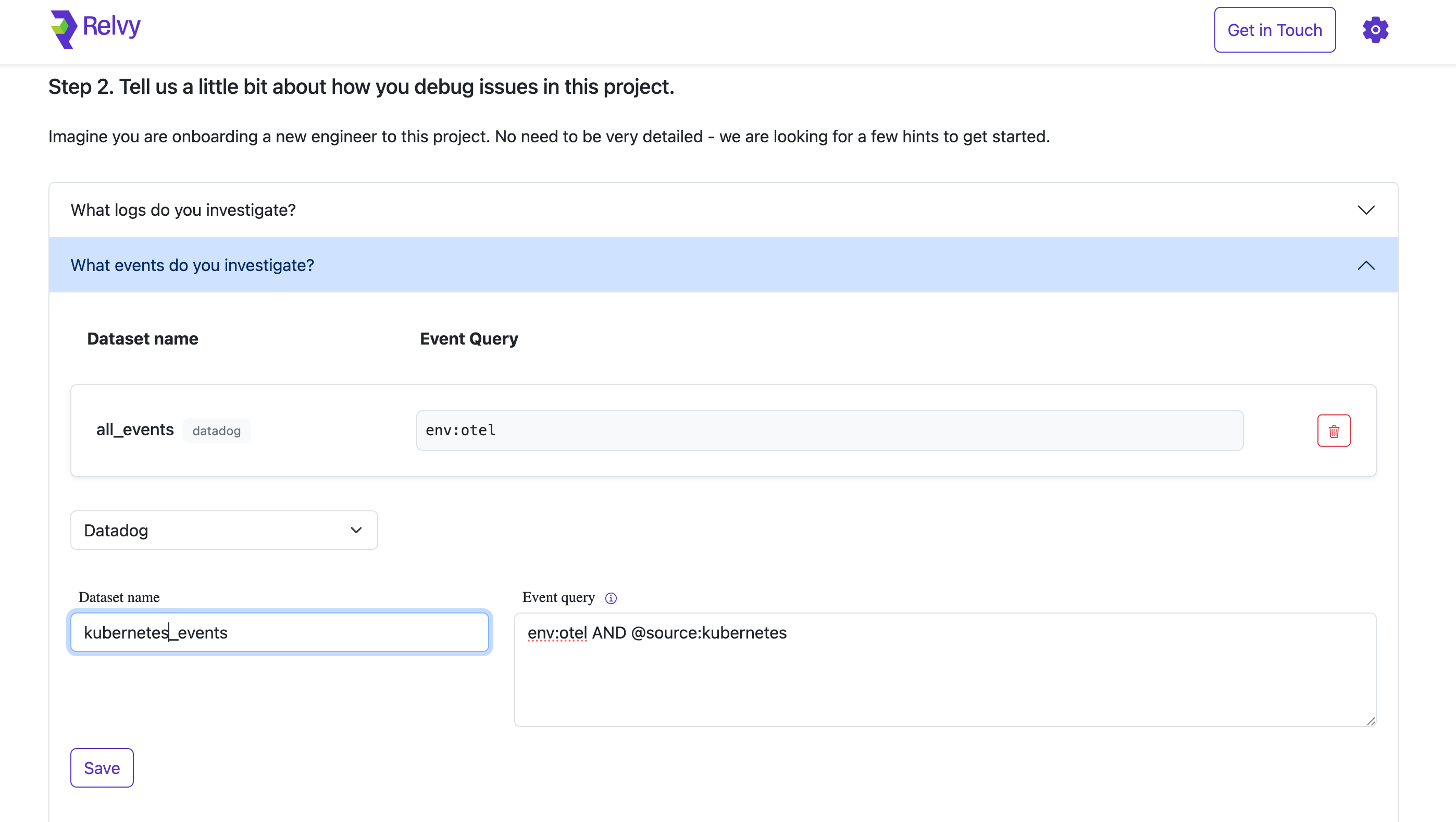The image size is (1456, 822).
Task: Click the Get in Touch button
Action: coord(1274,30)
